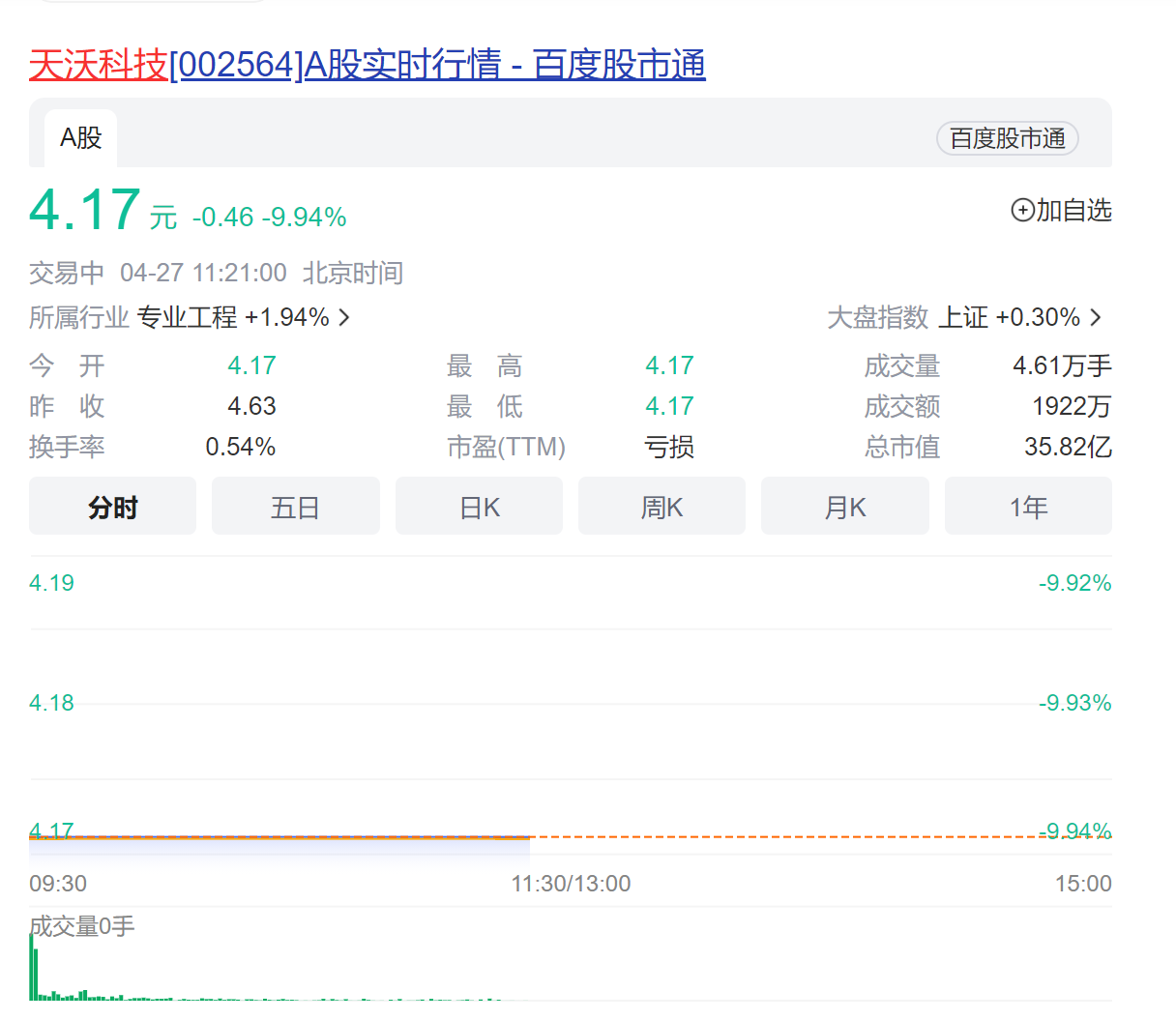Viewport: 1176px width, 1020px height.
Task: Click the tallest opening volume bar
Action: [32, 967]
